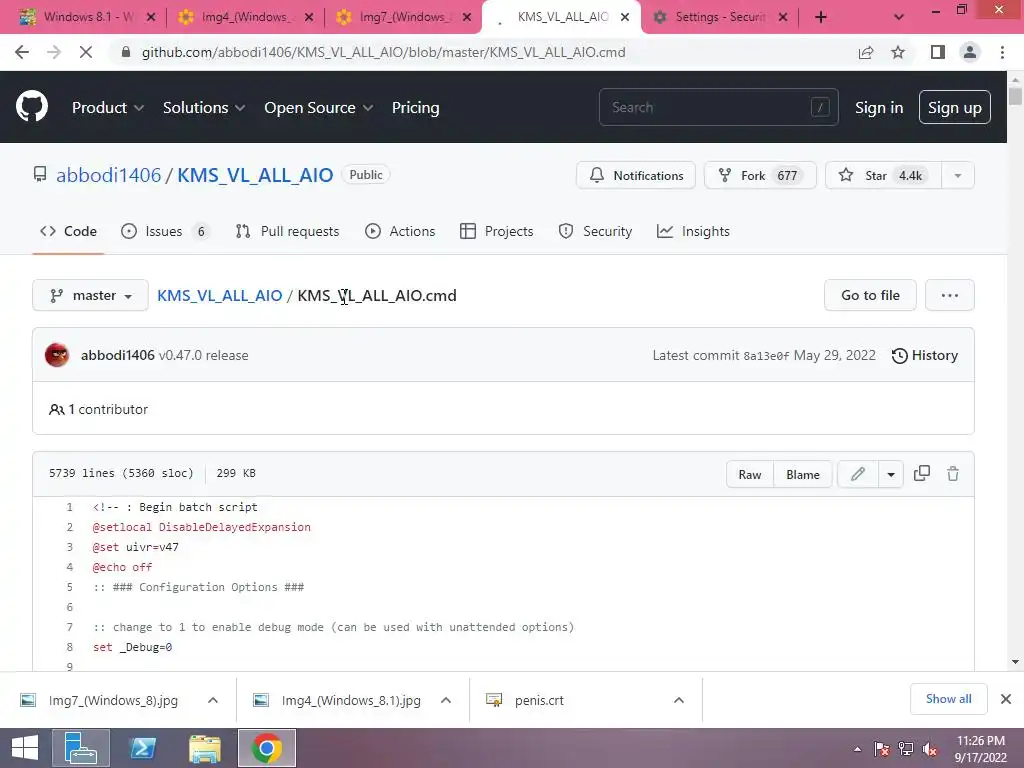Screen dimensions: 1024x768
Task: Open the Blame view
Action: [803, 474]
